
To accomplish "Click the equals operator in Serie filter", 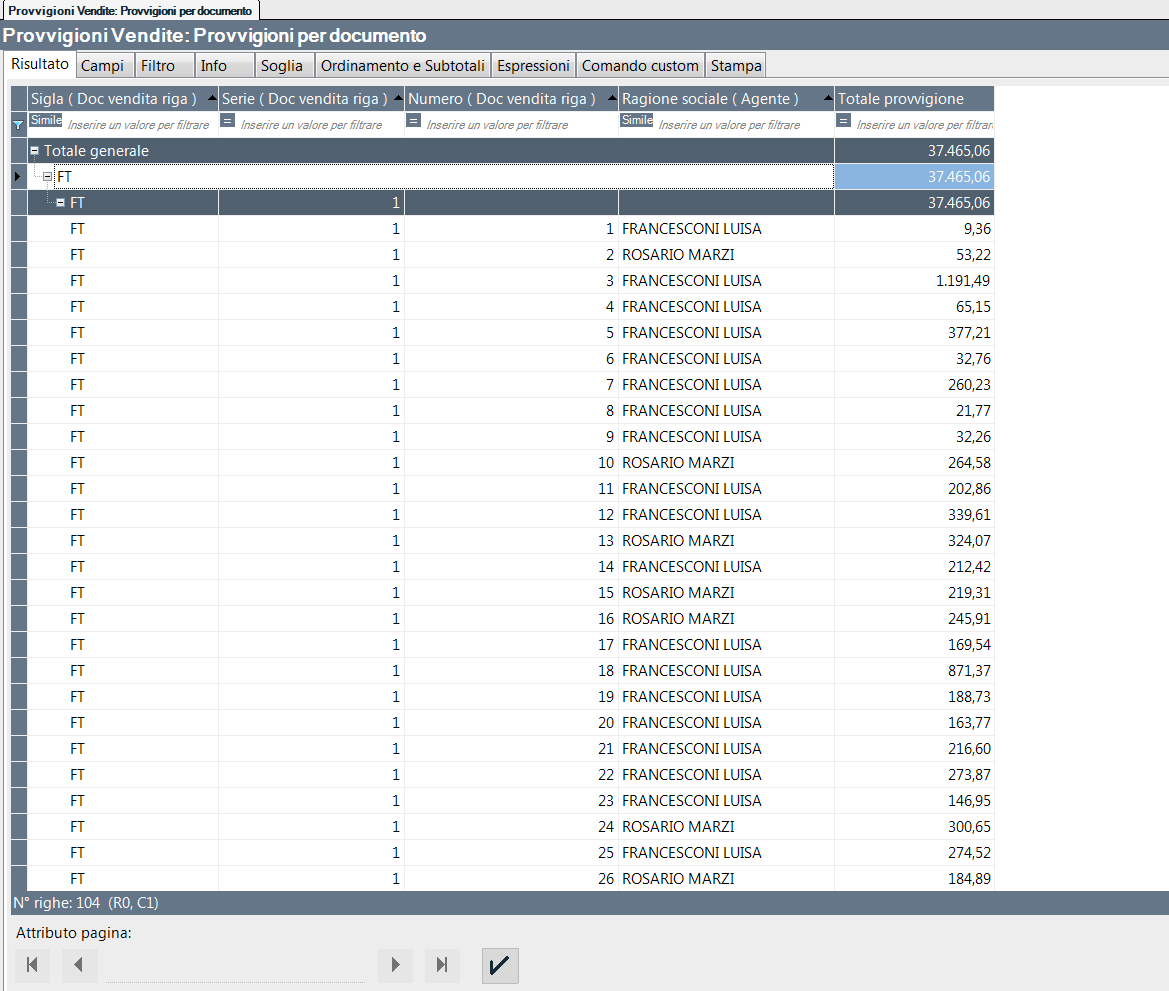I will click(x=228, y=120).
